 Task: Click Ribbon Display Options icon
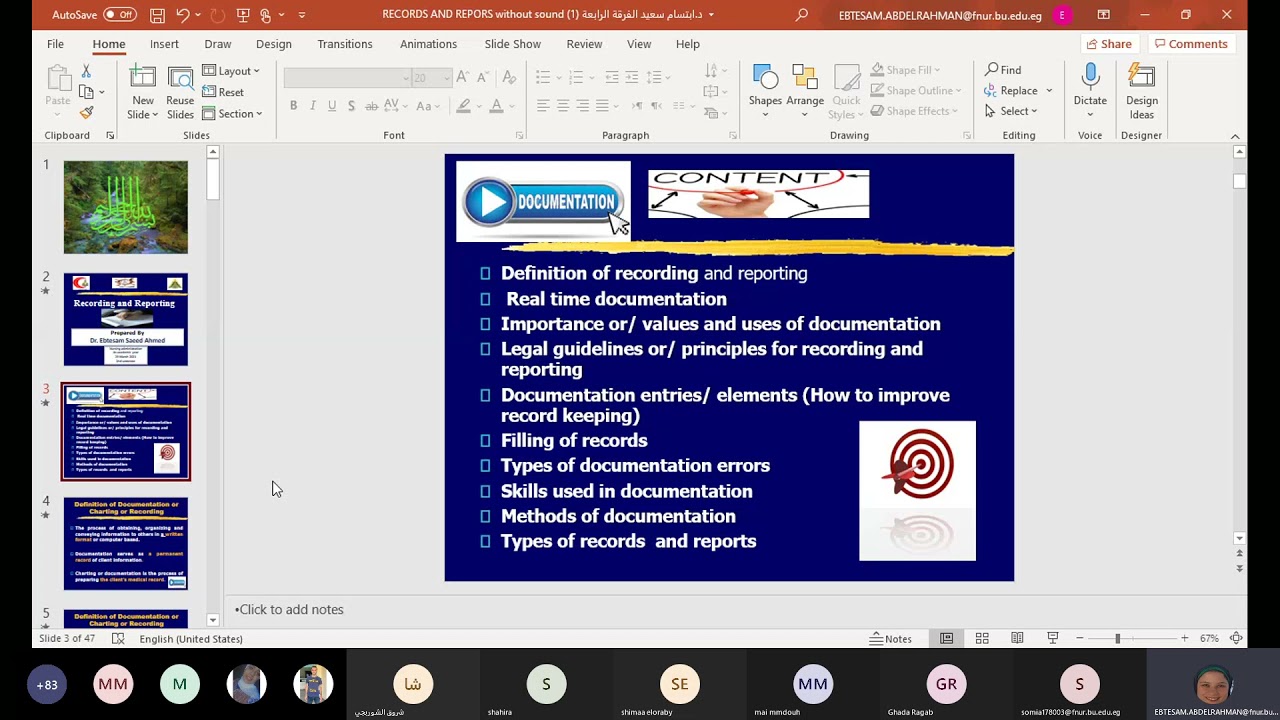[1103, 15]
